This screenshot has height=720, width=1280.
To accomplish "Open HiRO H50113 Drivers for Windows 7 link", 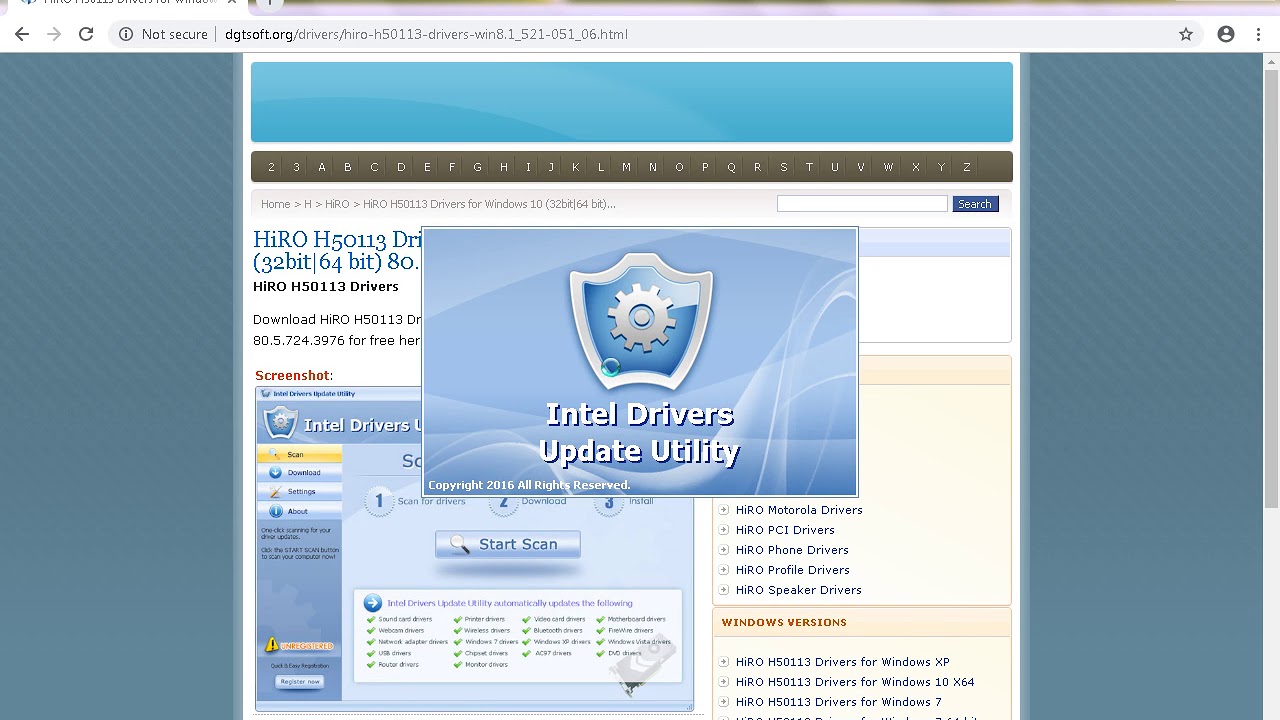I will [839, 702].
